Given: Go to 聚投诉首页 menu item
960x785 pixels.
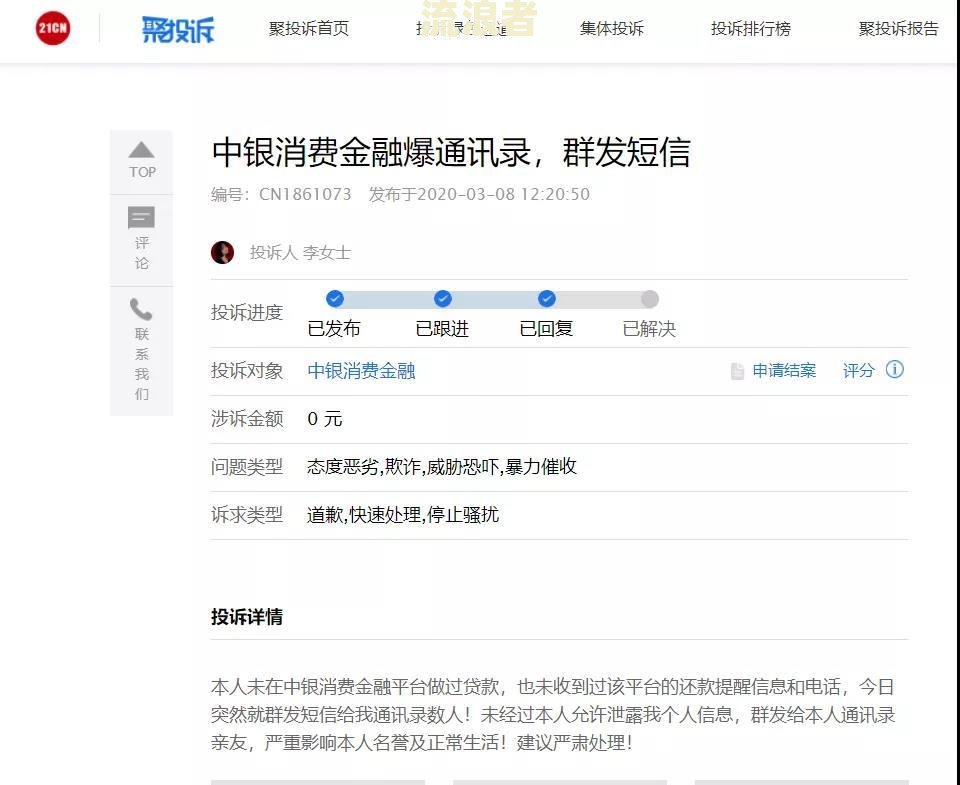Looking at the screenshot, I should 309,28.
